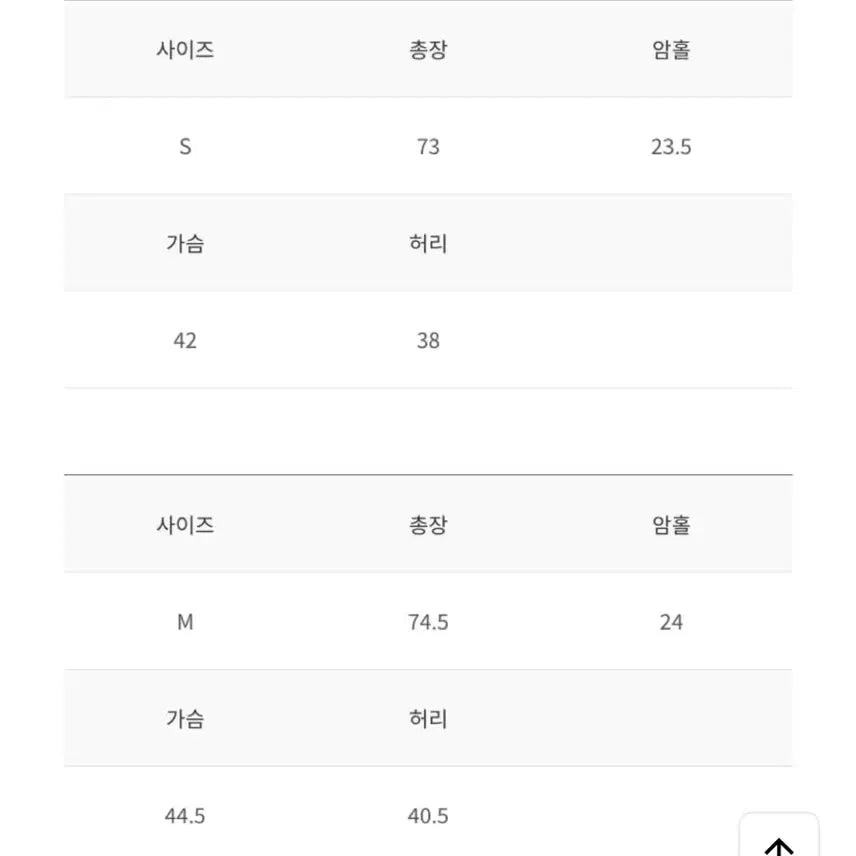This screenshot has height=856, width=856.
Task: Click the 24 armhole value
Action: (671, 622)
